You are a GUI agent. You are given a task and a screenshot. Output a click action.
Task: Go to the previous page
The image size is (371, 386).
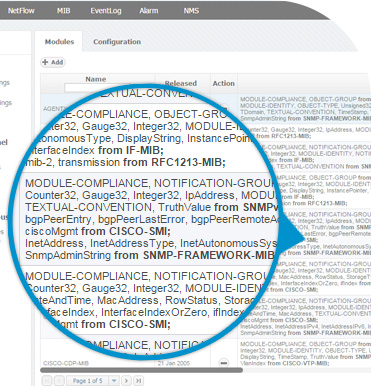click(x=59, y=380)
